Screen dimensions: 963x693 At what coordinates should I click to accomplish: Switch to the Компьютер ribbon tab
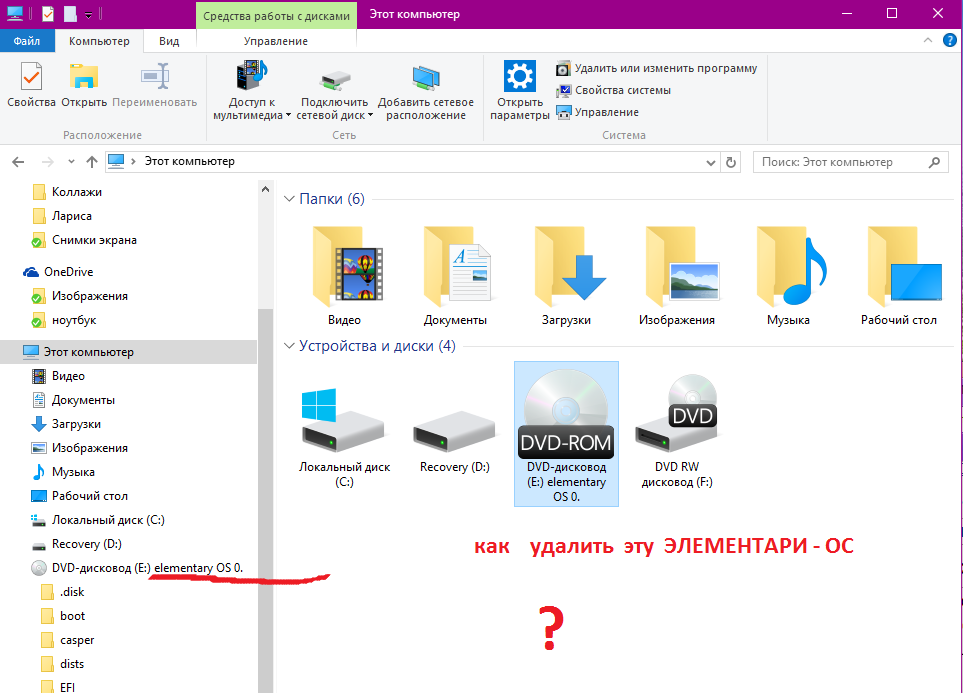pos(99,41)
